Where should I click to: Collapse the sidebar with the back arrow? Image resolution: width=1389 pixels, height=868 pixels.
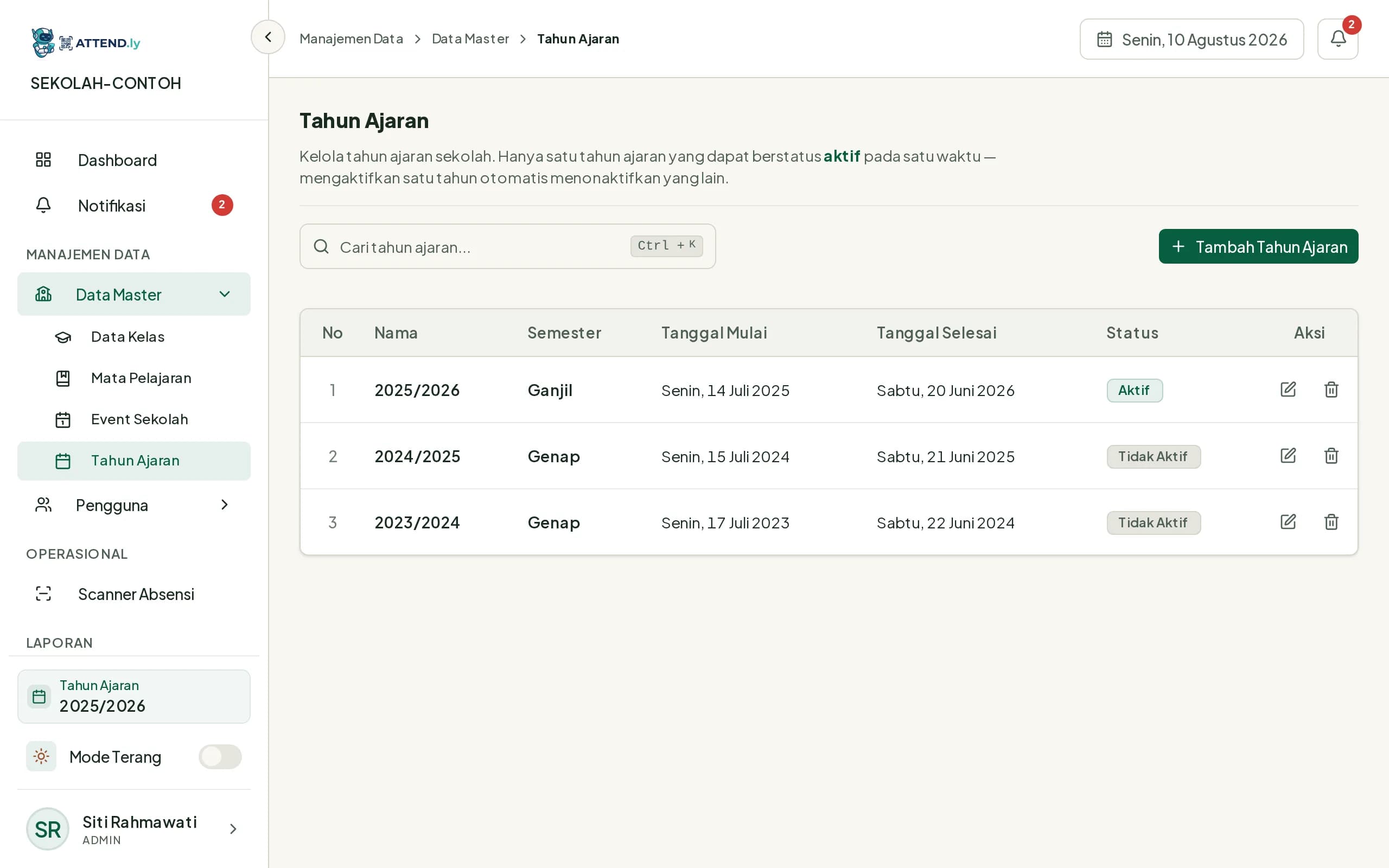(x=268, y=37)
